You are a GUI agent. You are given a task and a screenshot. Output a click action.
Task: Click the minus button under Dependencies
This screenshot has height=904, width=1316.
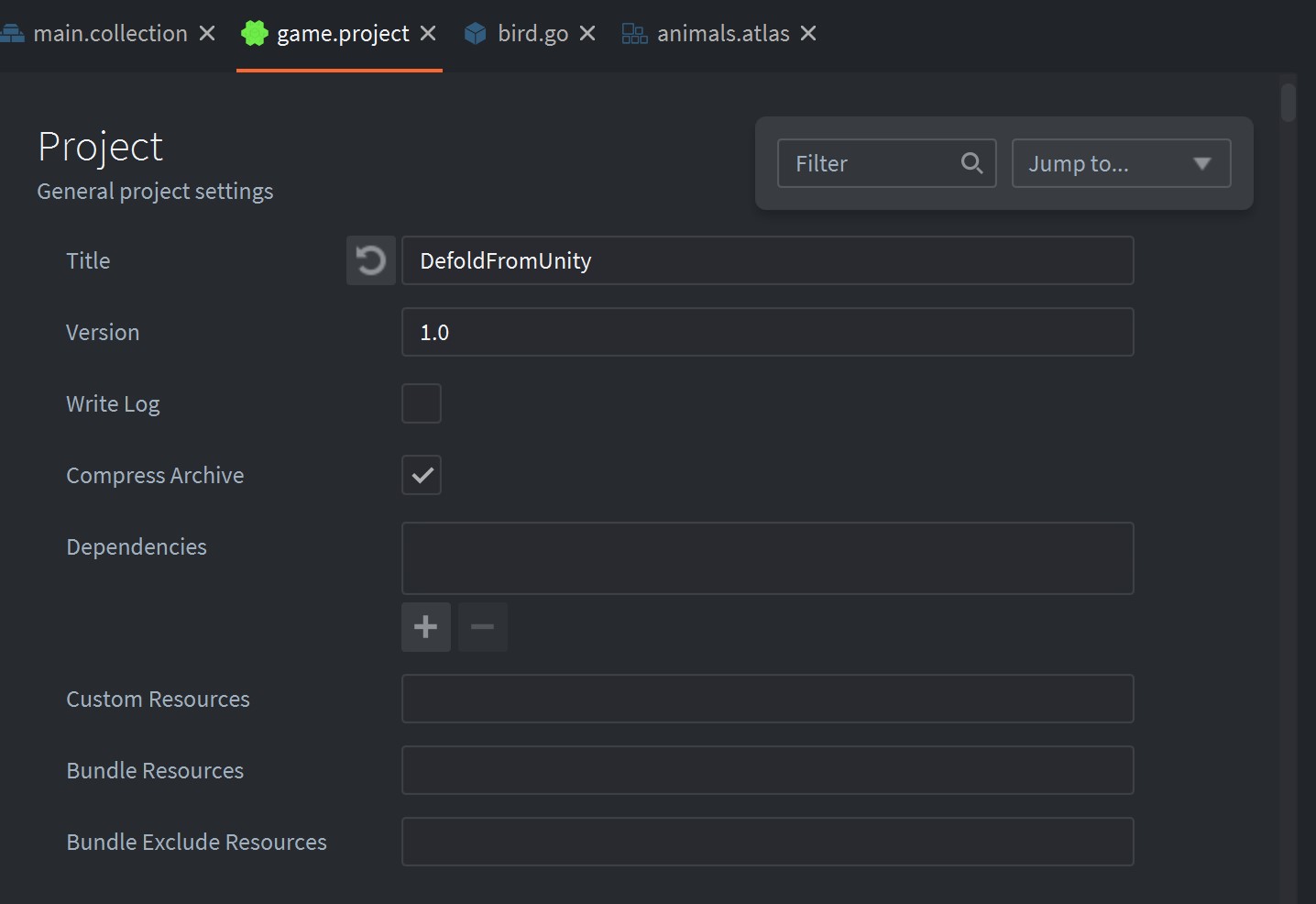(482, 627)
